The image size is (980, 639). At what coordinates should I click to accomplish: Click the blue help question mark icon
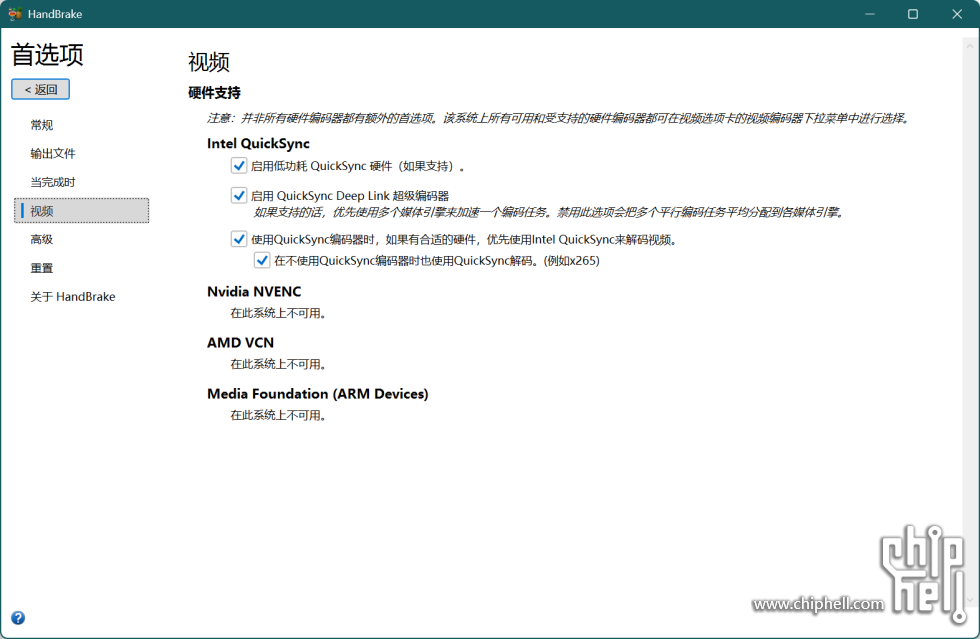click(x=18, y=618)
